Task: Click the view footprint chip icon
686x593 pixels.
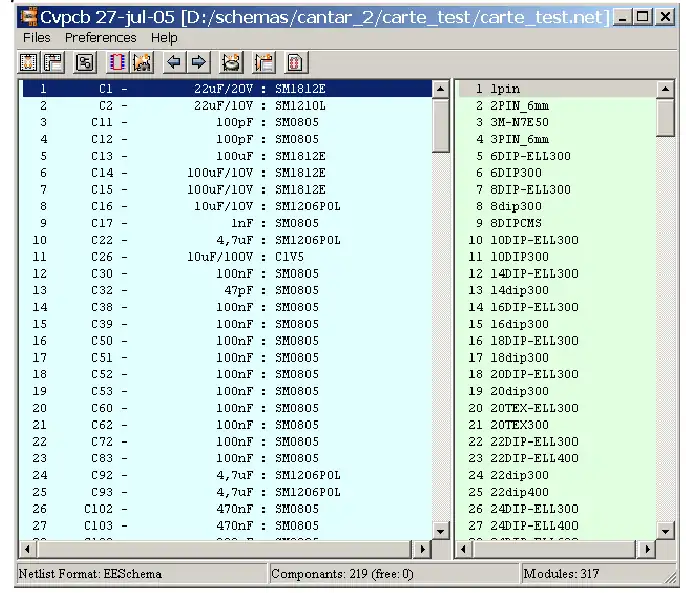Action: [117, 62]
